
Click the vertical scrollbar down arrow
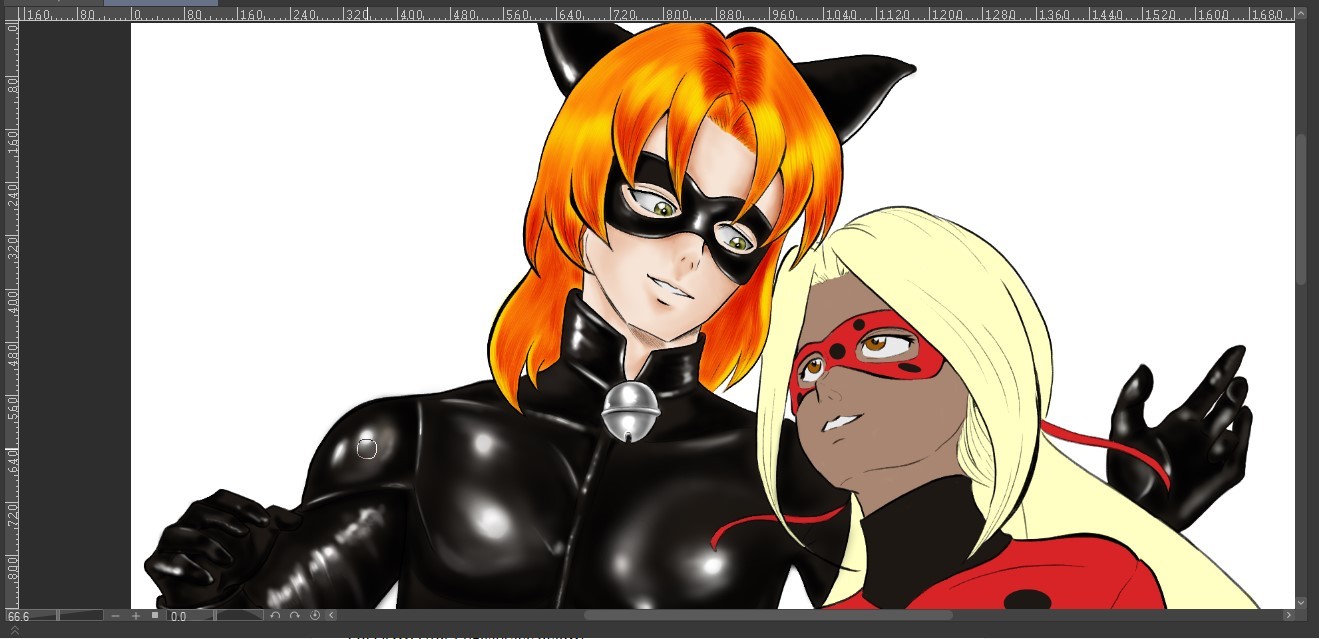pyautogui.click(x=1301, y=602)
